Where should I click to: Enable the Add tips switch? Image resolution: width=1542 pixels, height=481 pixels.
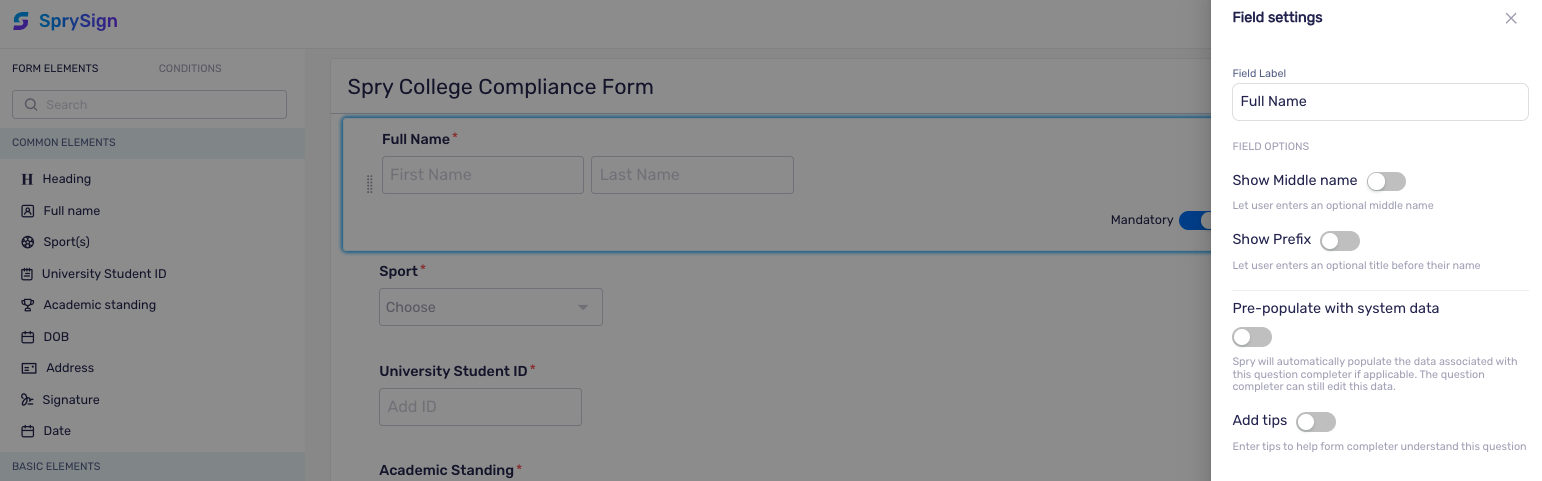(1316, 422)
